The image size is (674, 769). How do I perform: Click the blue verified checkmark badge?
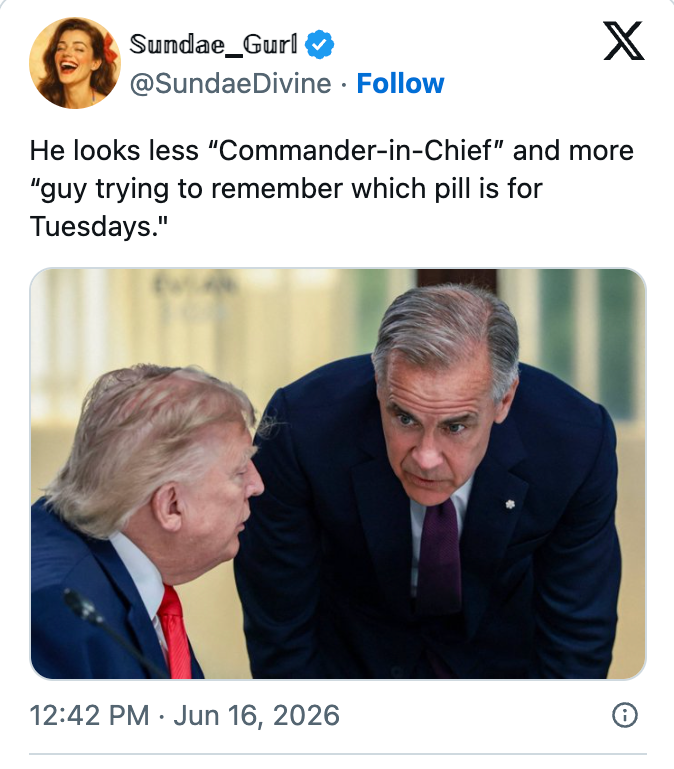[x=319, y=44]
